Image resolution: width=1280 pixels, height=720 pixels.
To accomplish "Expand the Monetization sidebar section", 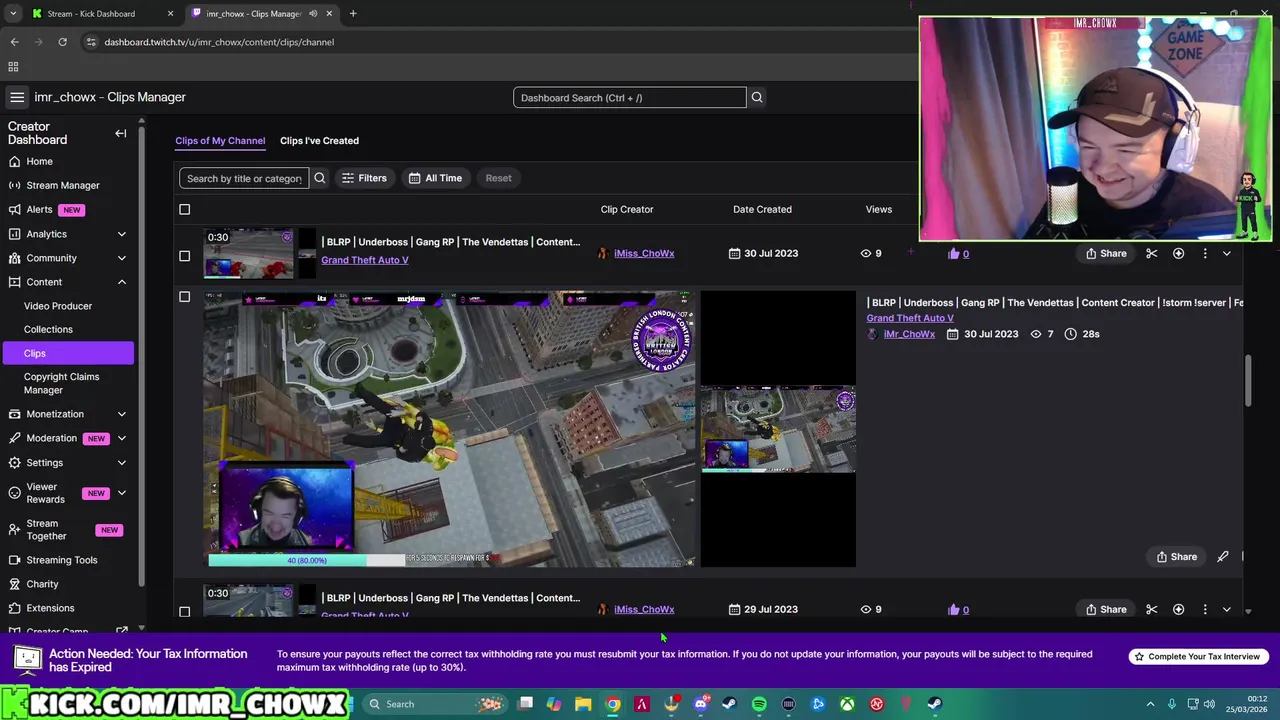I will (x=121, y=414).
